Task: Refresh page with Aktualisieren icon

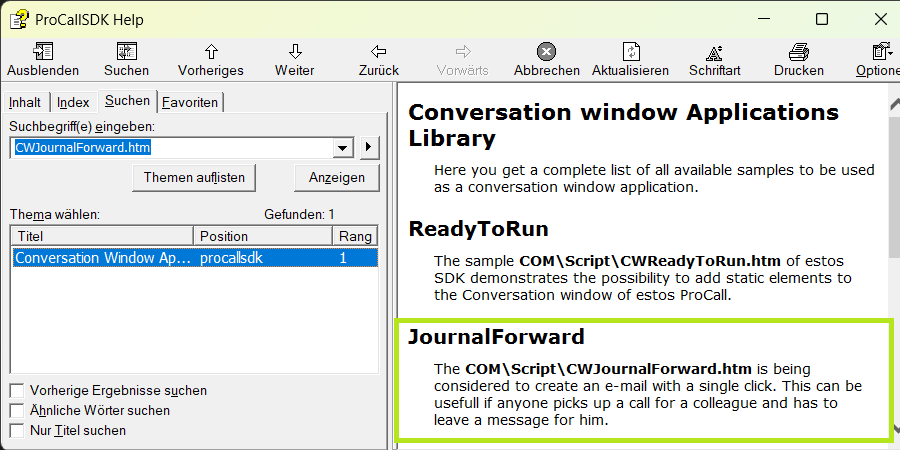Action: pos(630,52)
